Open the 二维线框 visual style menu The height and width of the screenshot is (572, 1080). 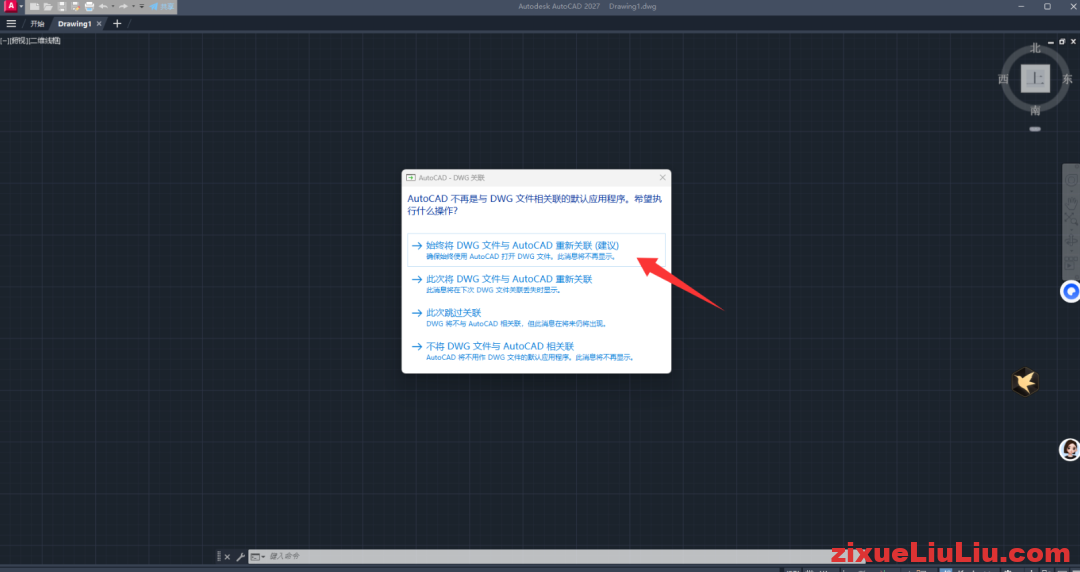[x=45, y=41]
